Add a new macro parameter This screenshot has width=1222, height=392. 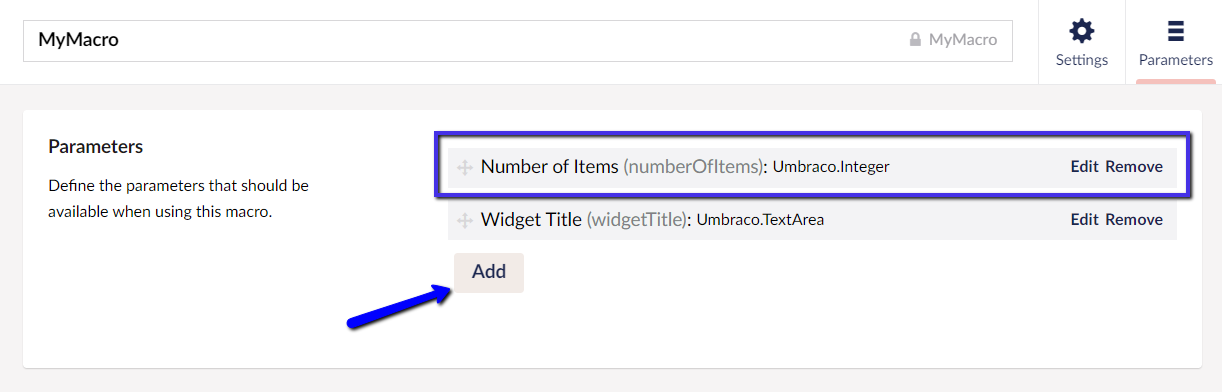pos(489,272)
